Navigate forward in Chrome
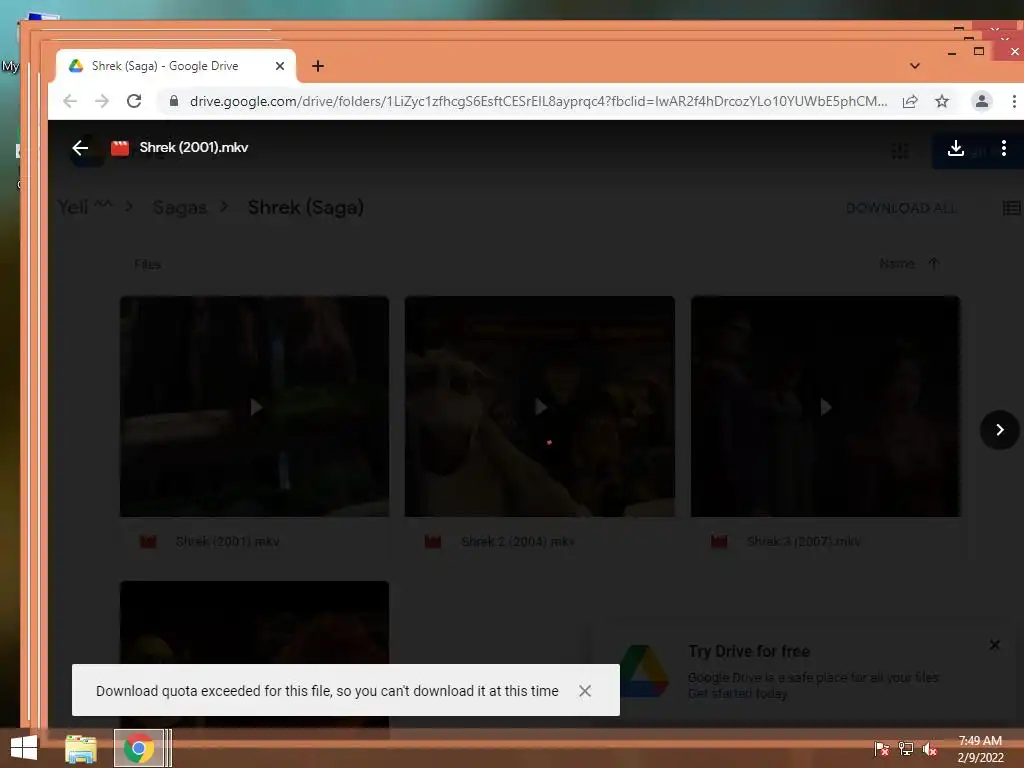The width and height of the screenshot is (1024, 768). pyautogui.click(x=102, y=101)
